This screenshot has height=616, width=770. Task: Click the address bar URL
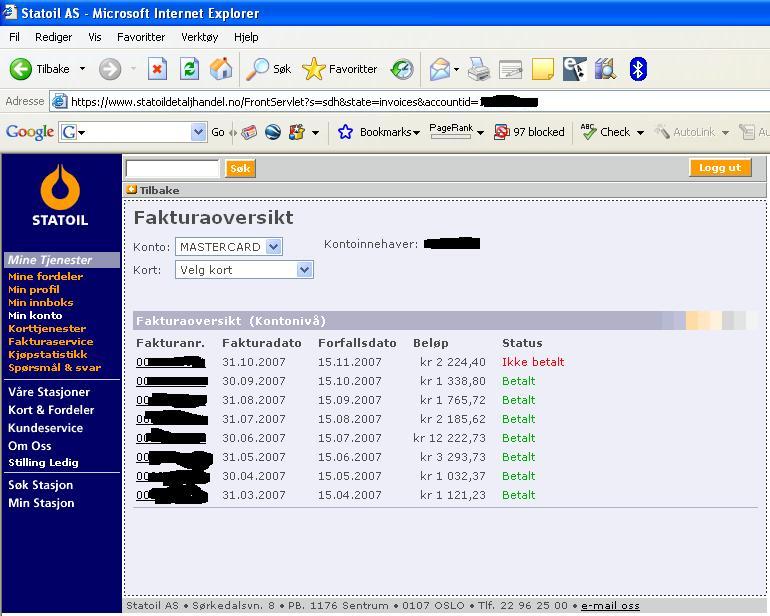coord(304,102)
